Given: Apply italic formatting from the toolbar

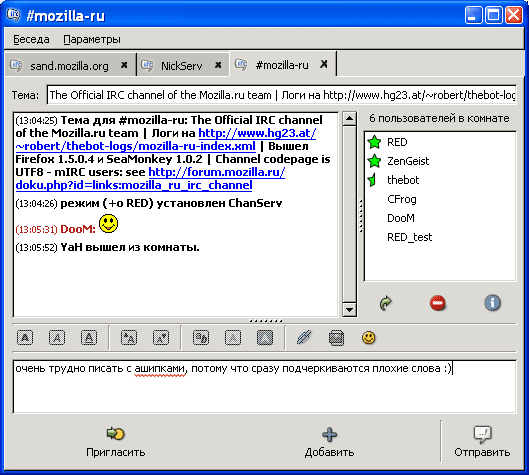Looking at the screenshot, I should click(57, 338).
